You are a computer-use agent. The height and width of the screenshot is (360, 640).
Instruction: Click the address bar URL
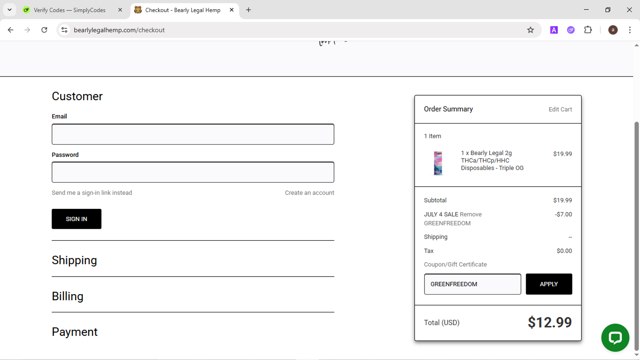(119, 30)
